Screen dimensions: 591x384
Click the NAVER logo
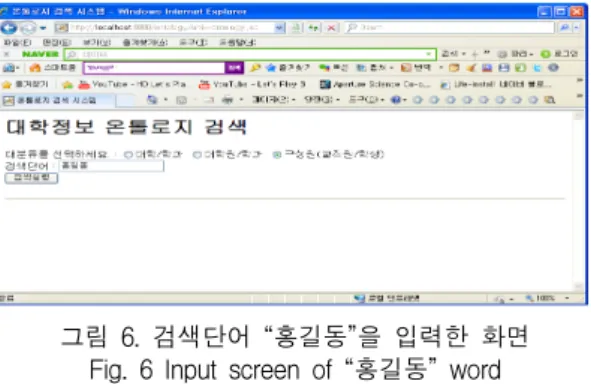click(40, 54)
